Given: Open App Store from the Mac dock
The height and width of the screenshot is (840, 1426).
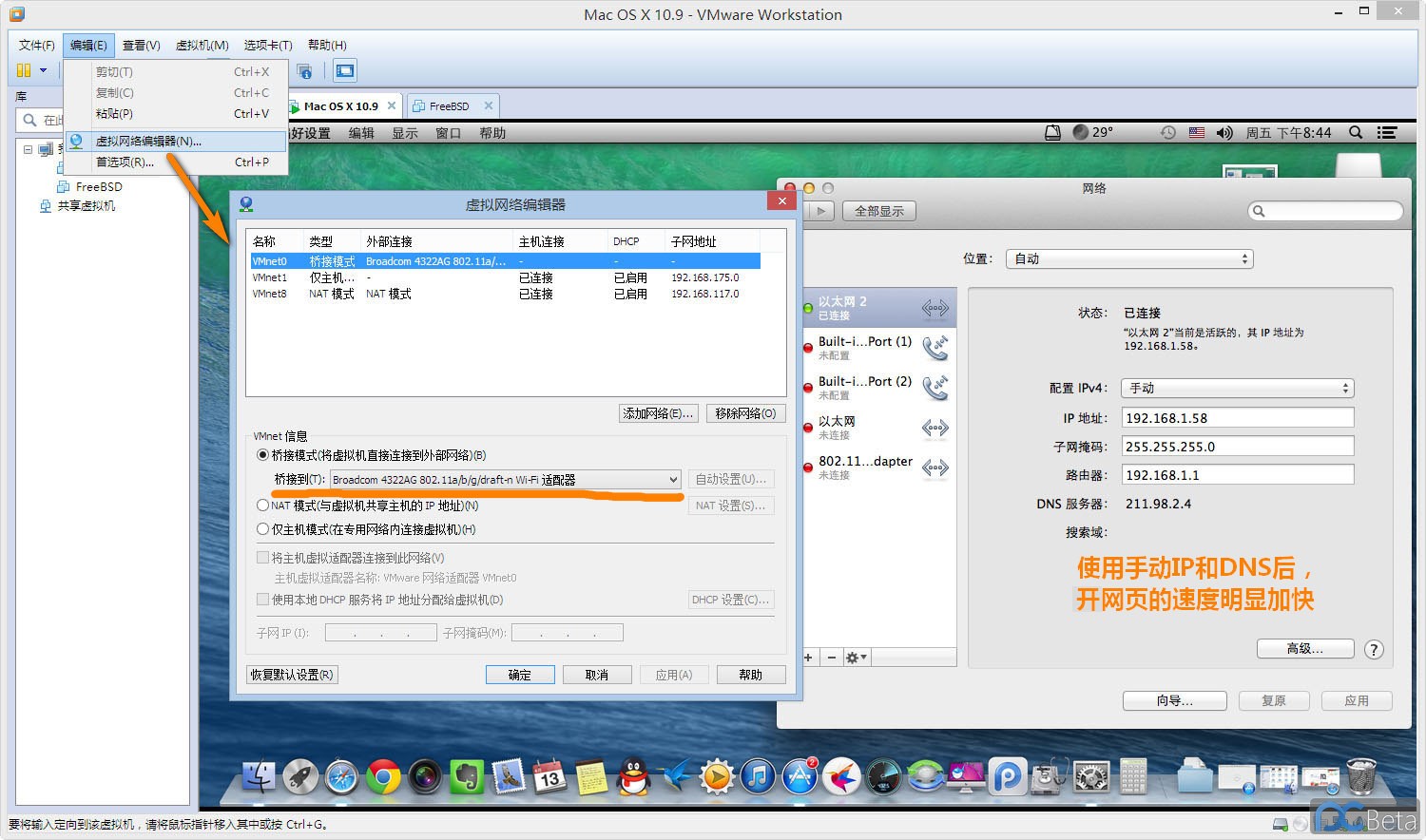Looking at the screenshot, I should point(800,777).
